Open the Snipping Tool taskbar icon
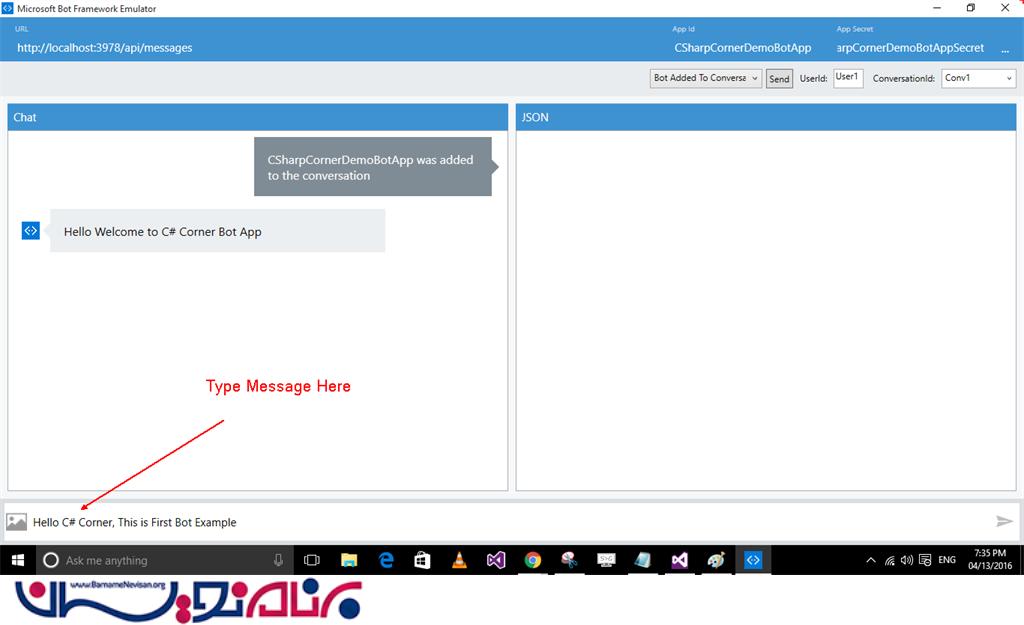The width and height of the screenshot is (1024, 625). point(569,560)
